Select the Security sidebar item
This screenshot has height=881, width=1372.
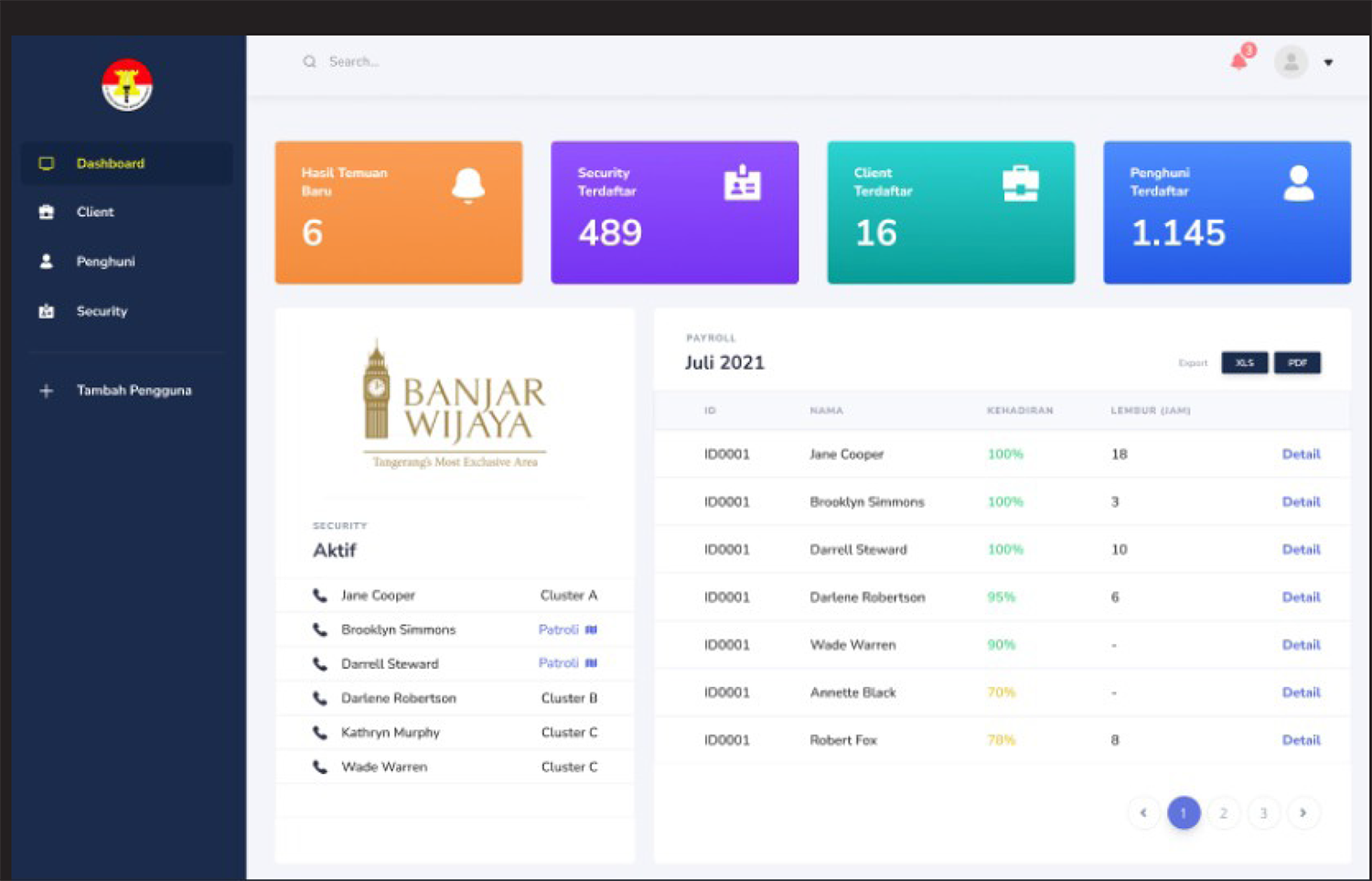(x=102, y=311)
